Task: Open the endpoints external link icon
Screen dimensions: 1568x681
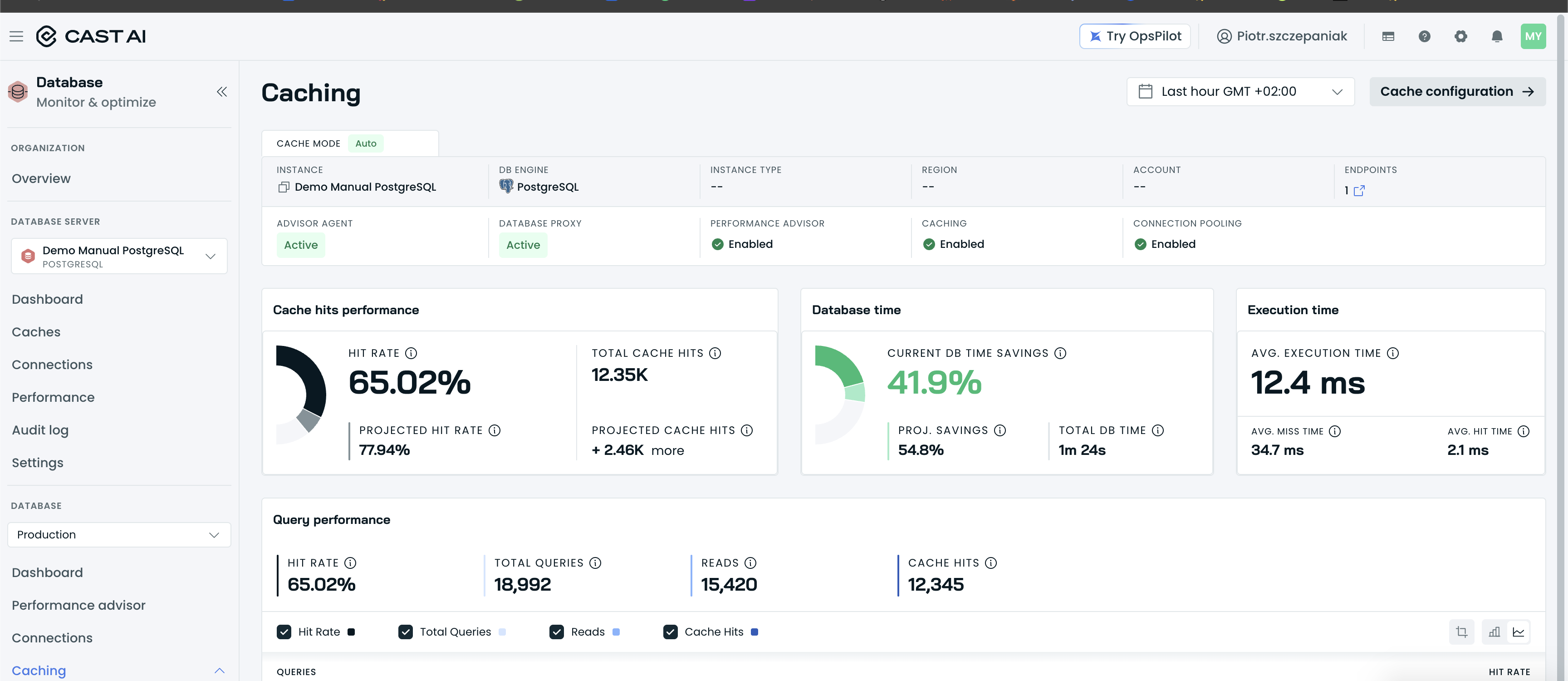Action: (x=1358, y=191)
